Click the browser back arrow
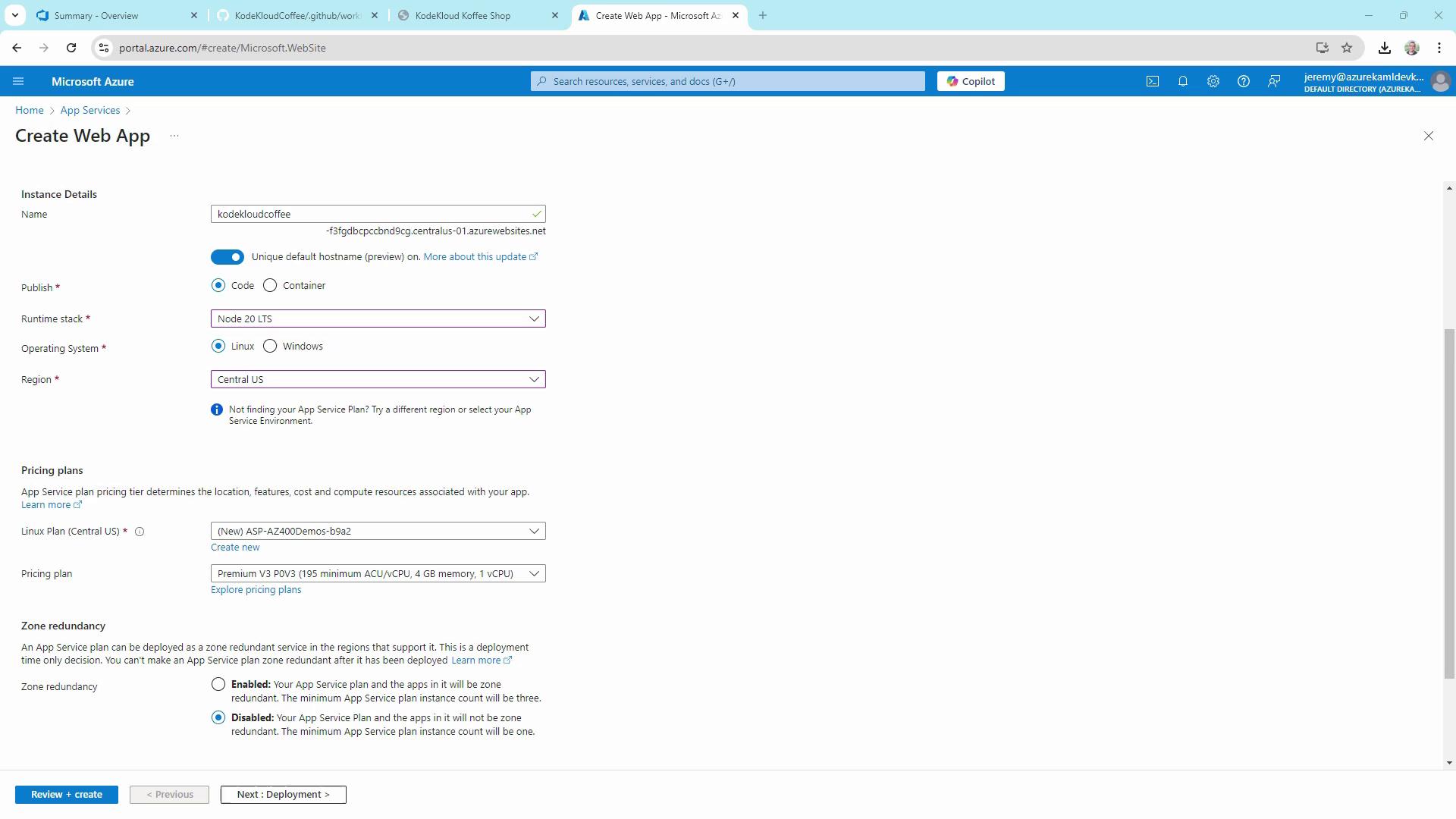 coord(17,48)
